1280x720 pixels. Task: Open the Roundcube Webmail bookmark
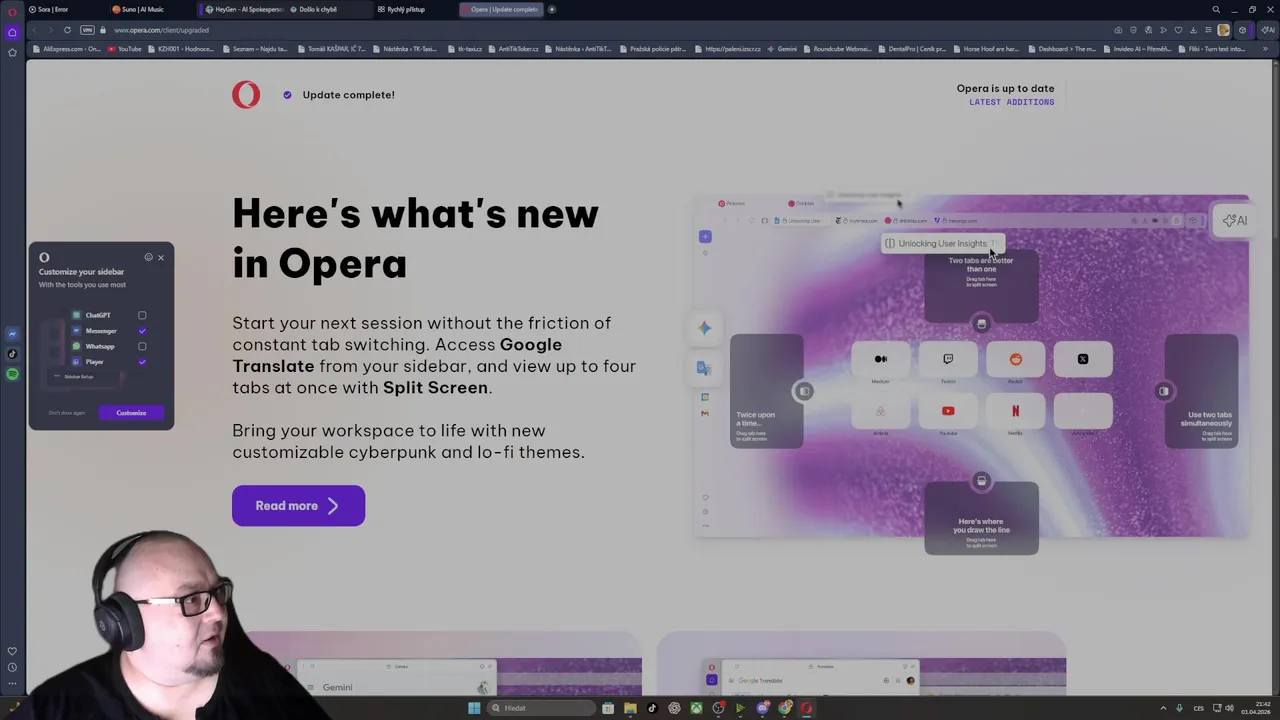point(836,49)
